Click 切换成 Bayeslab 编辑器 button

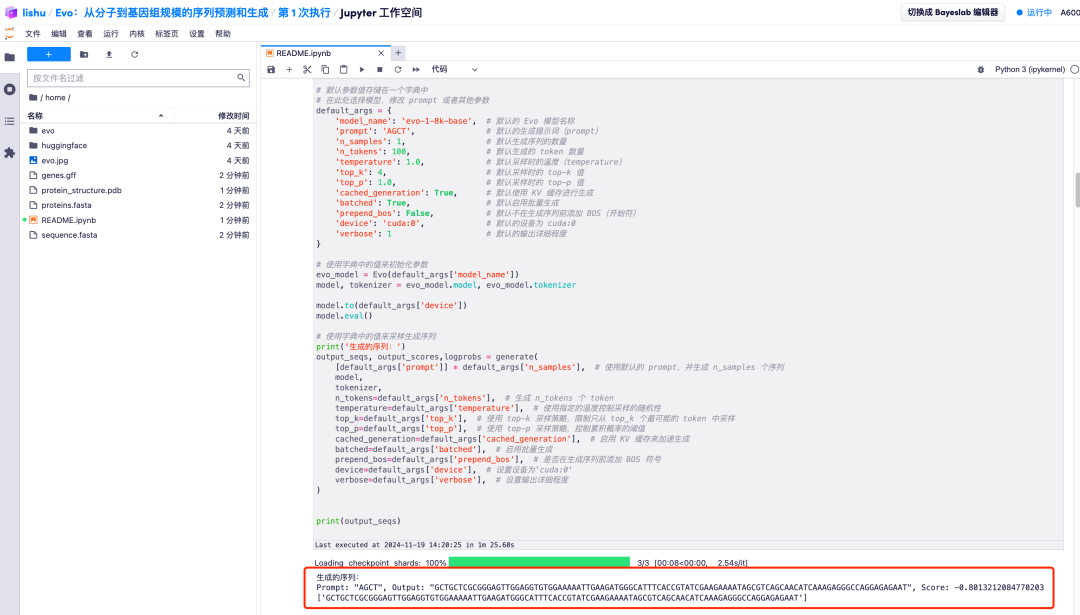point(952,13)
